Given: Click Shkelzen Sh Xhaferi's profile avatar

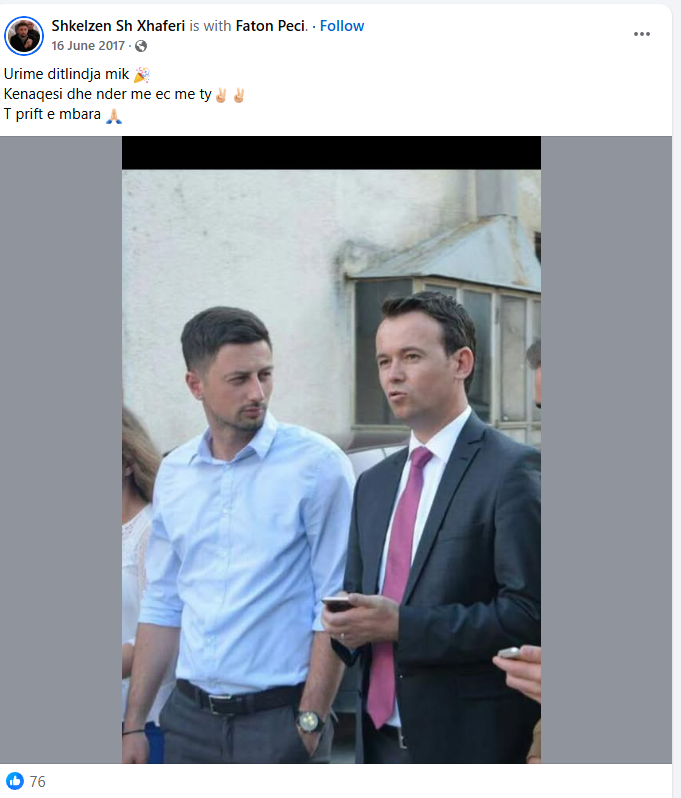Looking at the screenshot, I should 24,36.
